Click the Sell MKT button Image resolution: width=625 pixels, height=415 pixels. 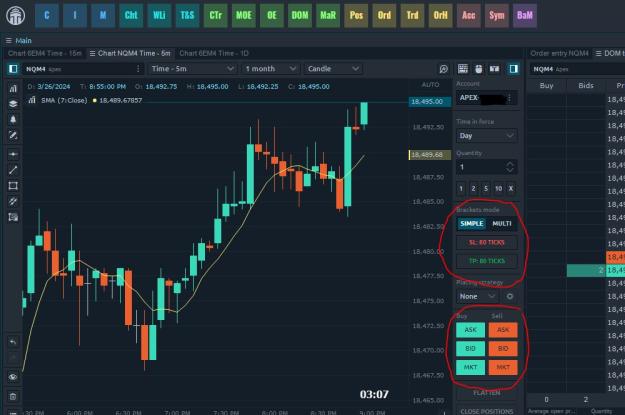[x=503, y=368]
